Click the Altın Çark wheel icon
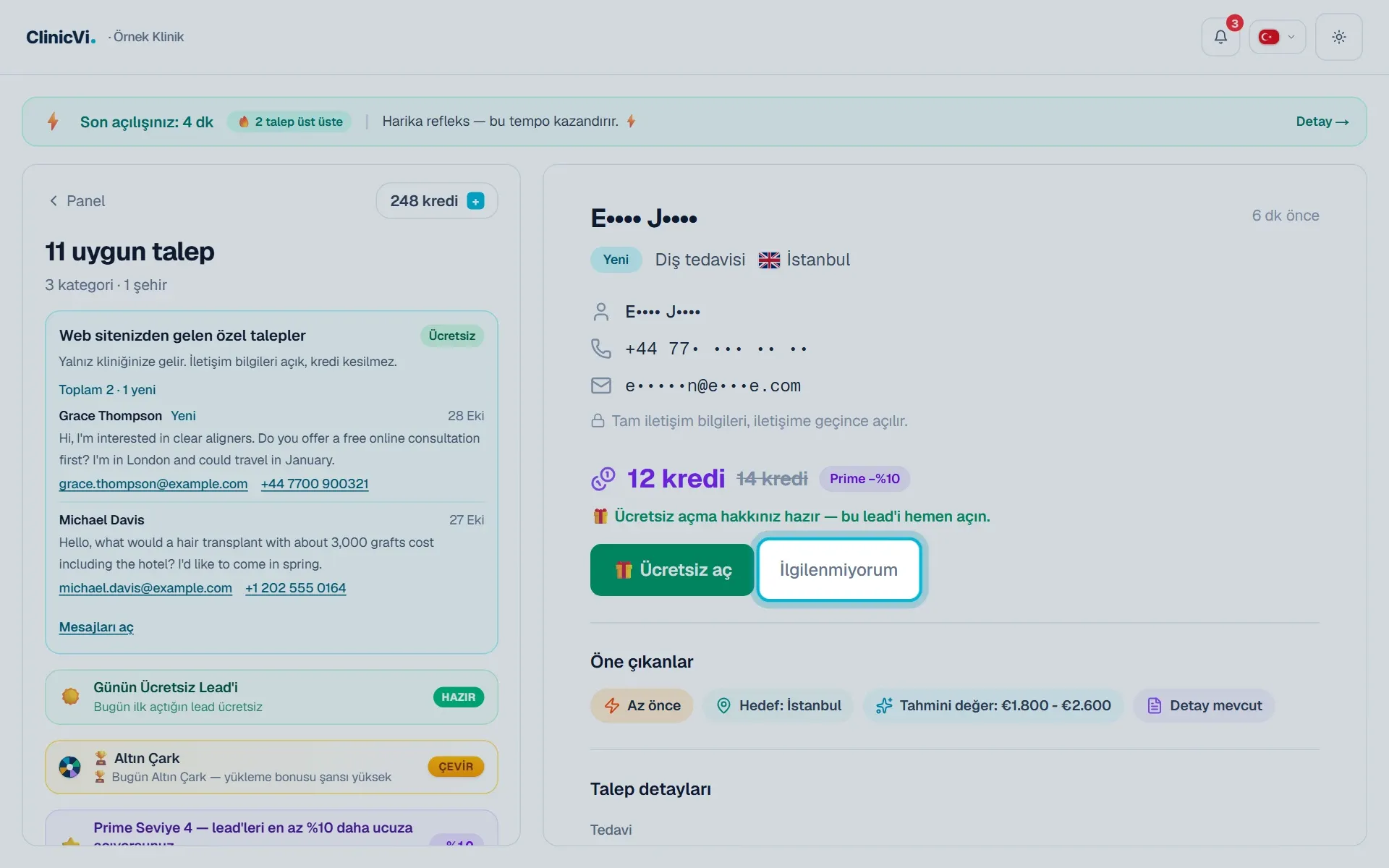The height and width of the screenshot is (868, 1389). (x=70, y=767)
